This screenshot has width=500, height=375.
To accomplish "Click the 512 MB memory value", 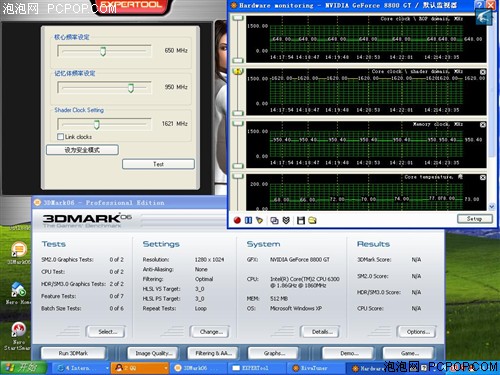I will 279,298.
